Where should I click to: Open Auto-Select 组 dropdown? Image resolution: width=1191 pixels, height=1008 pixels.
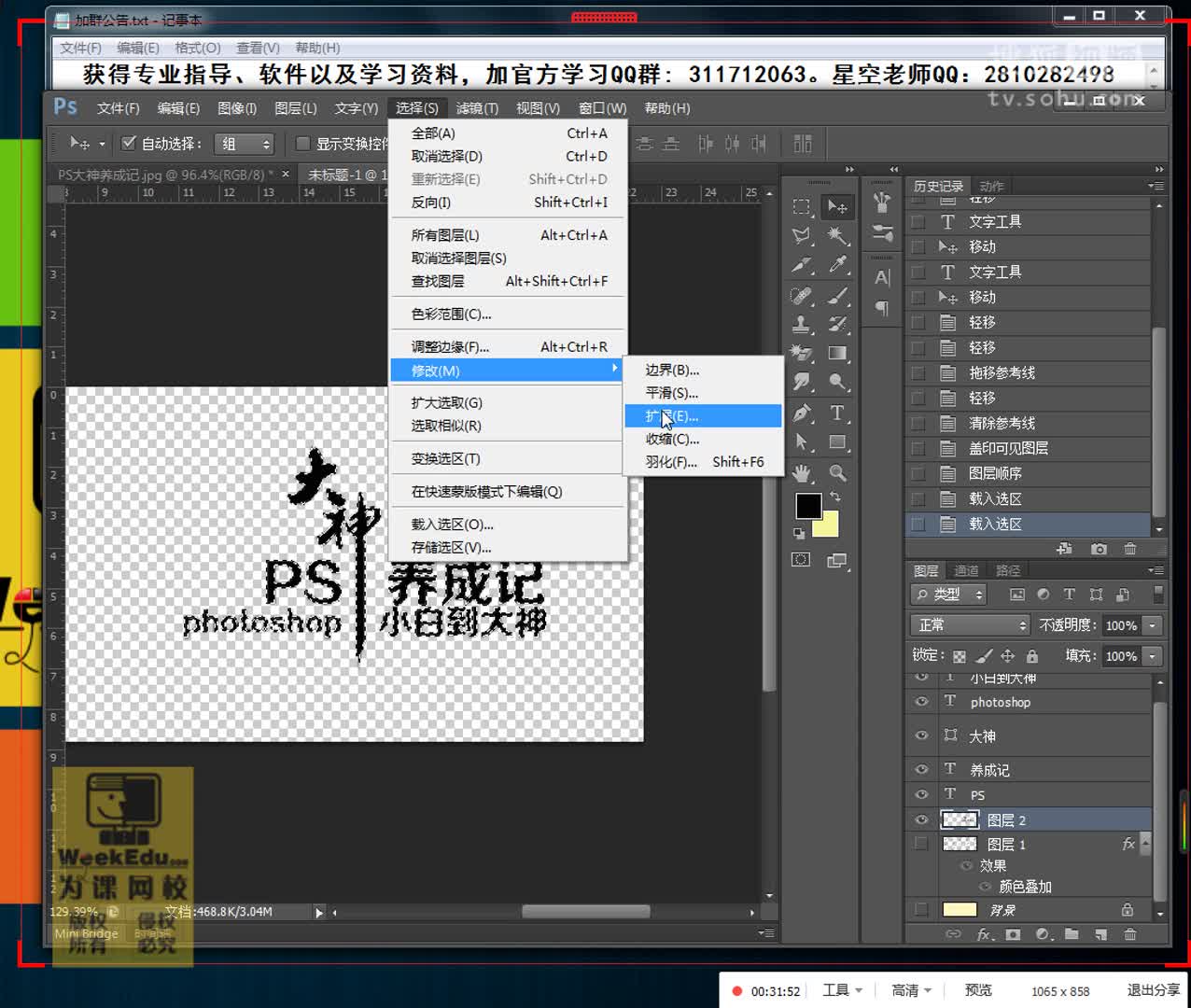[x=245, y=144]
